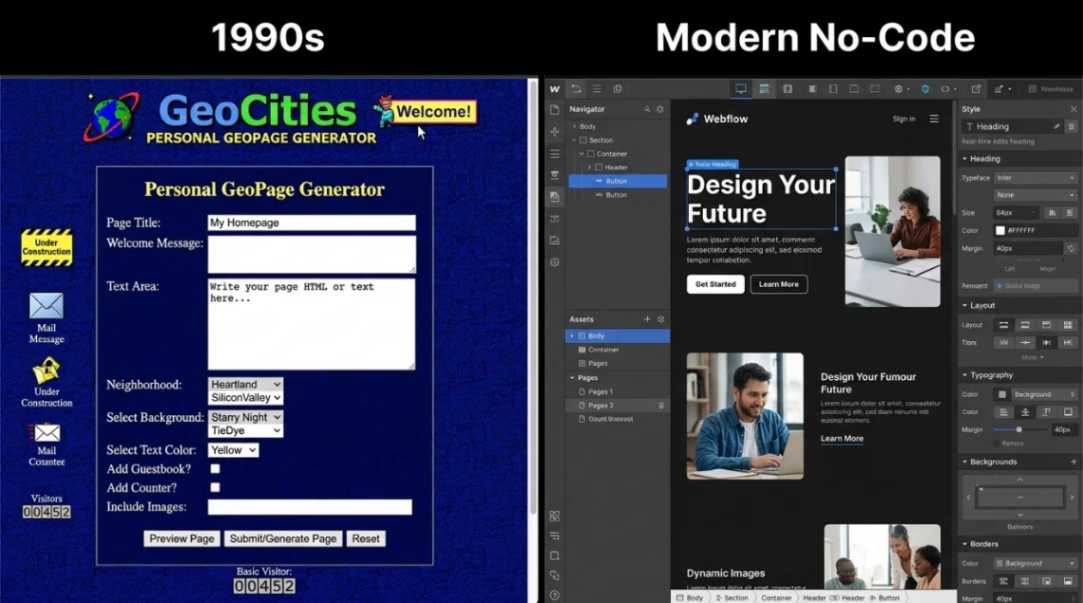The height and width of the screenshot is (603, 1083).
Task: Click the white #FFFFFF color swatch
Action: [1000, 230]
